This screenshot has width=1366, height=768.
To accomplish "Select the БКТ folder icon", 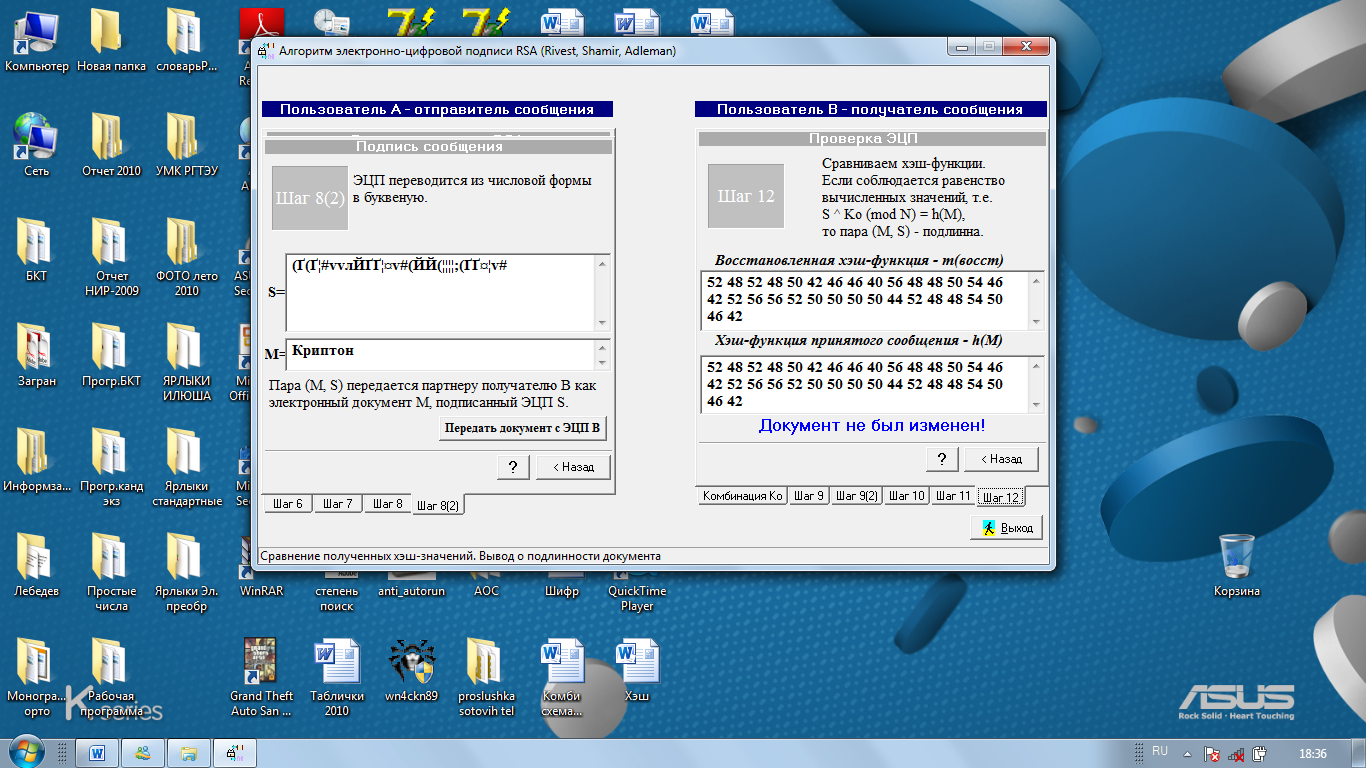I will click(x=37, y=250).
